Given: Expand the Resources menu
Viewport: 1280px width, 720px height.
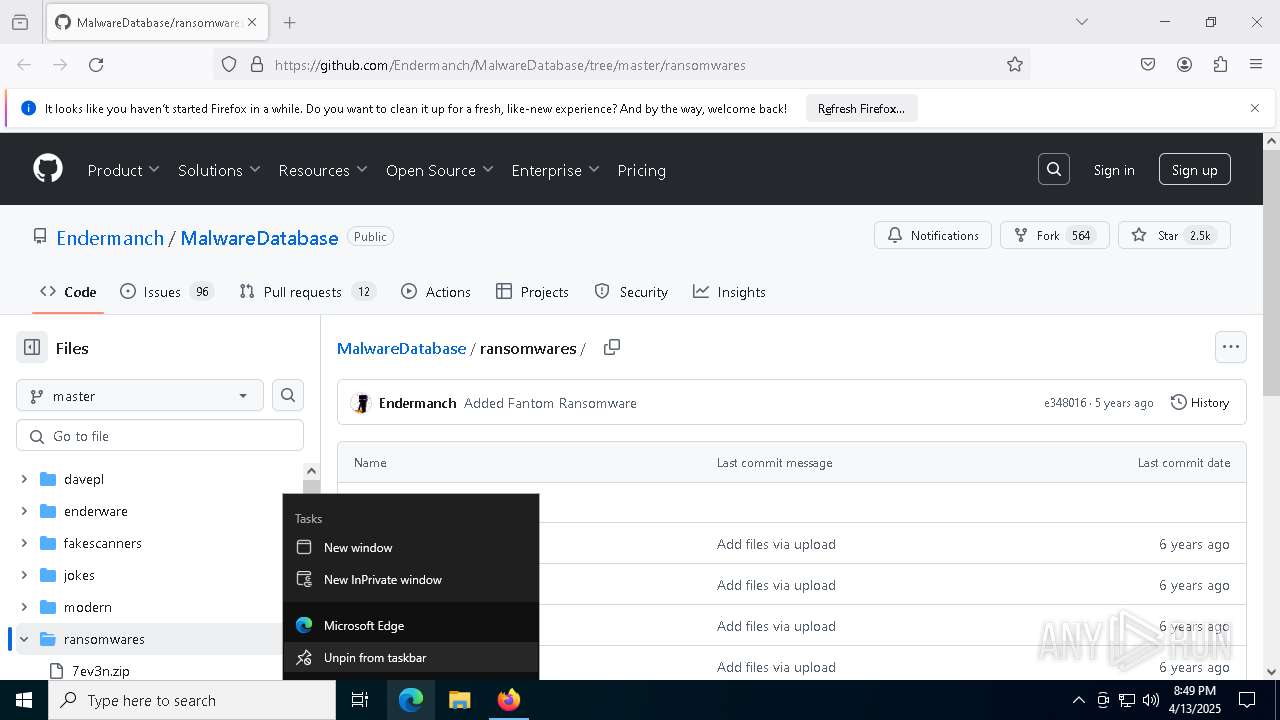Looking at the screenshot, I should (x=323, y=170).
